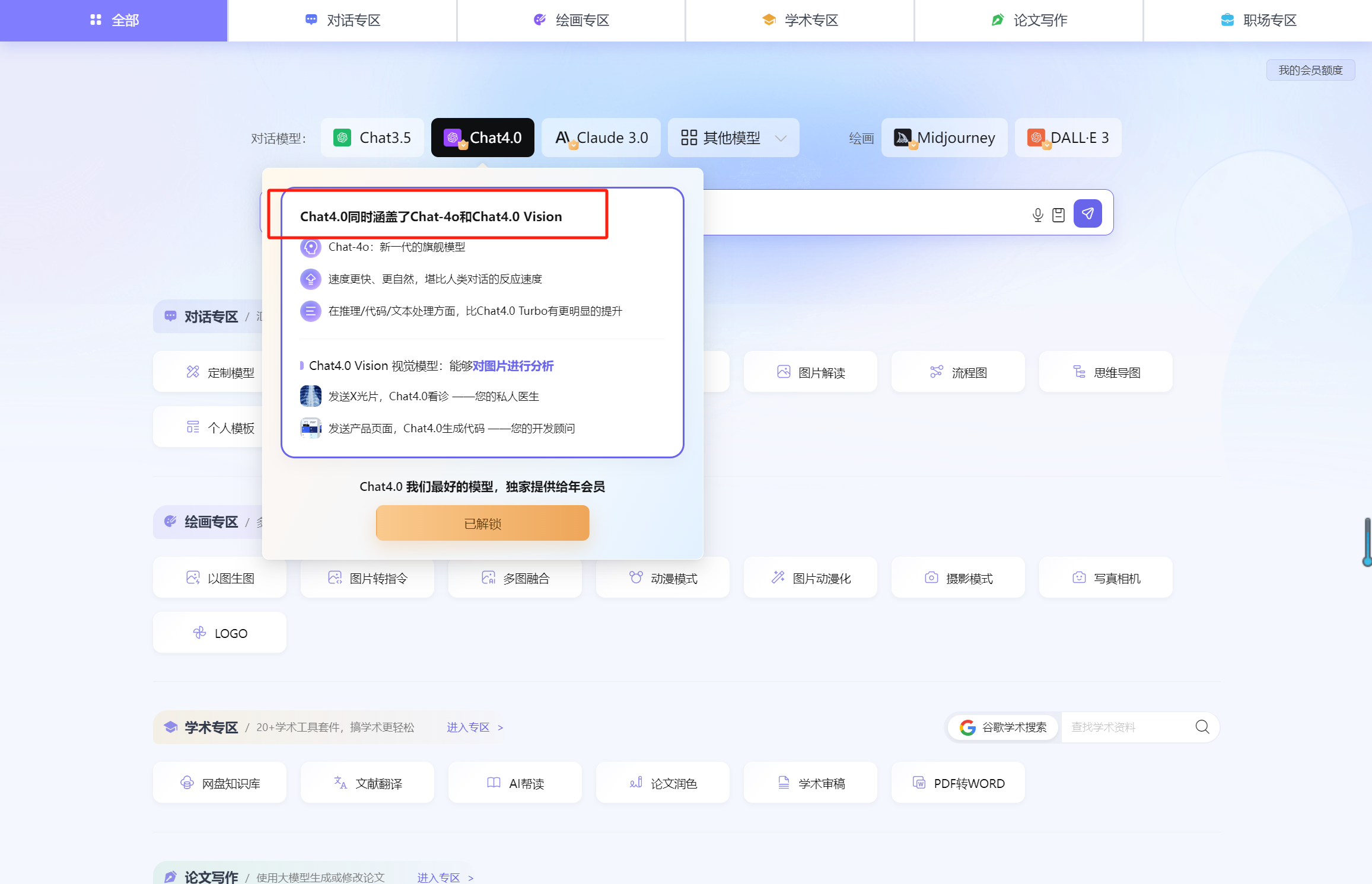This screenshot has height=884, width=1372.
Task: Click the save/notebook icon beside the microphone
Action: coord(1059,214)
